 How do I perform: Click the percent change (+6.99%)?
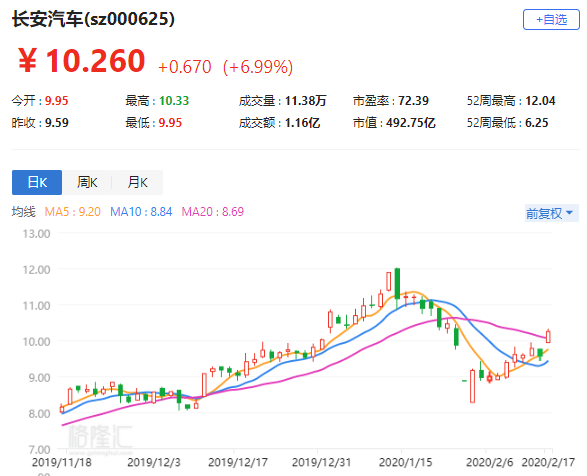258,67
